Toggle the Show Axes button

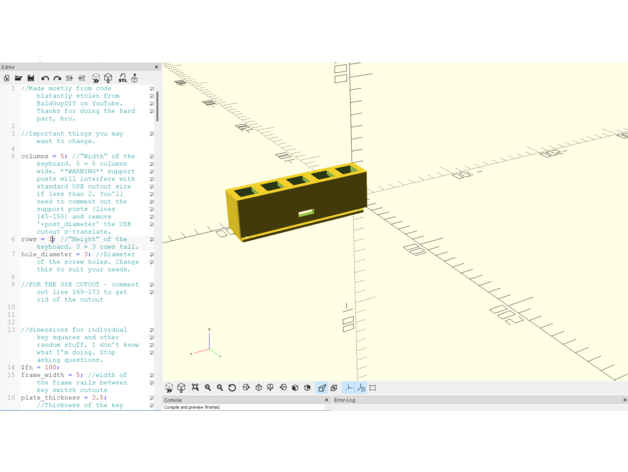point(348,388)
